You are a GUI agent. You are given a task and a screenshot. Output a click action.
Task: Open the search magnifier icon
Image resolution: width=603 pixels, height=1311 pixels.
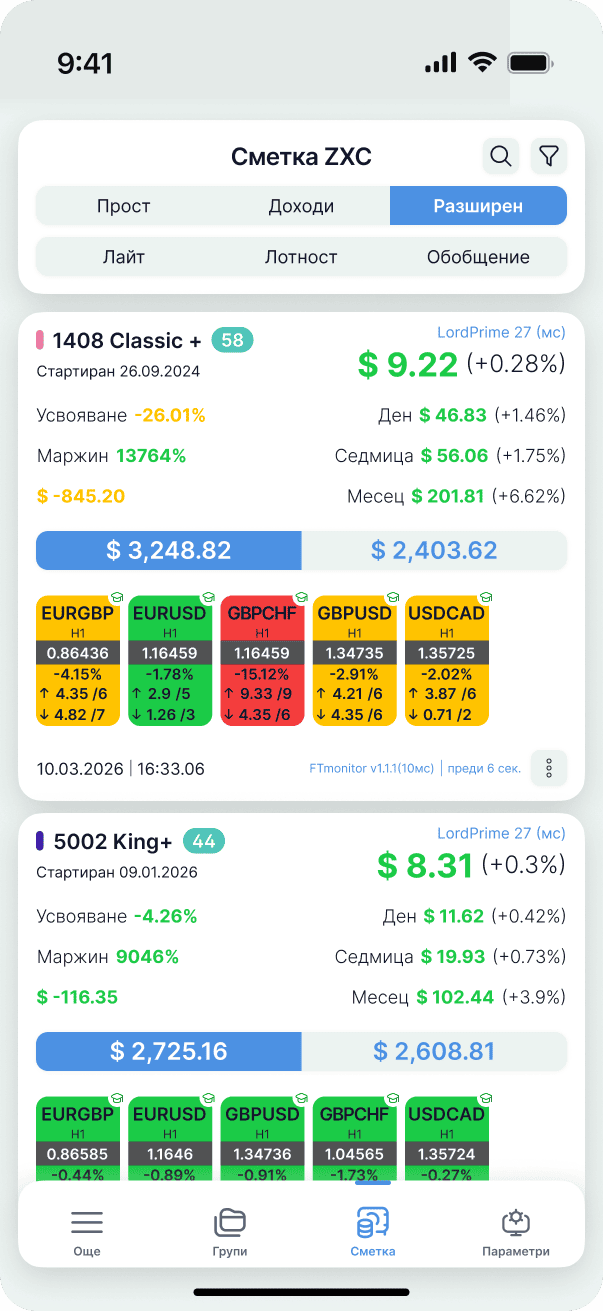(501, 156)
